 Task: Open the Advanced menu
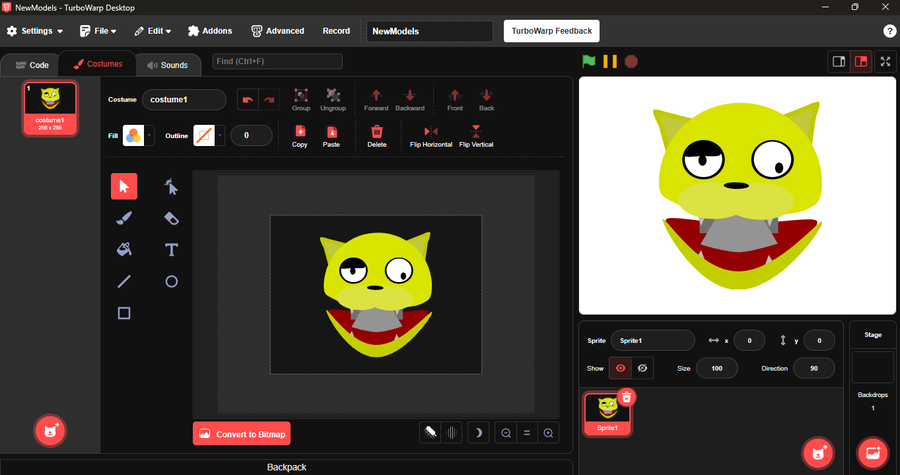pos(278,31)
